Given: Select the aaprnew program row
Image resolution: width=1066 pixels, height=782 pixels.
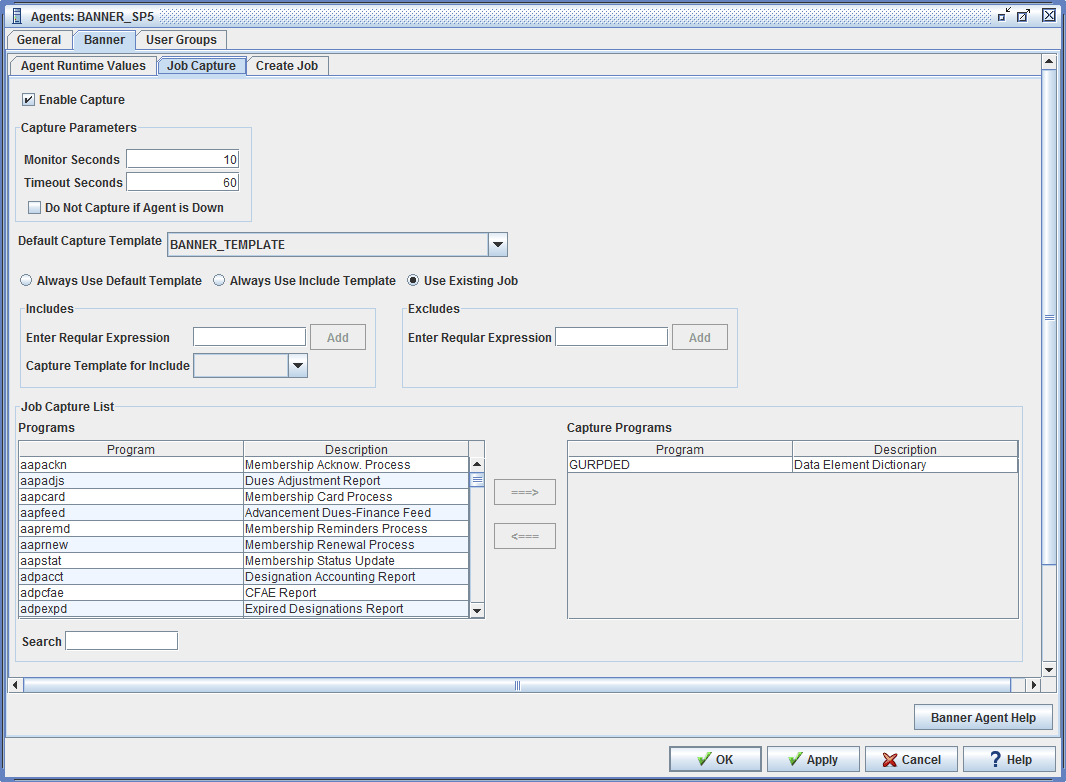Looking at the screenshot, I should [243, 545].
